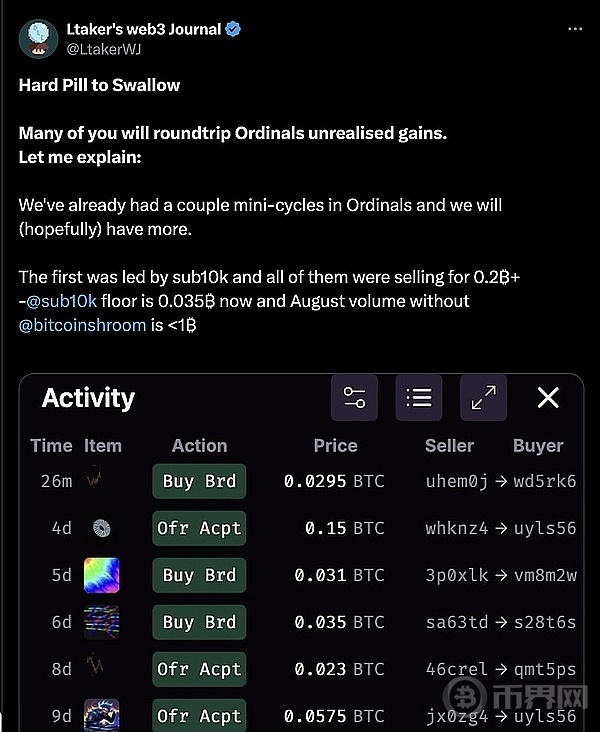Click the Ltaker's web3 Journal name
Image resolution: width=600 pixels, height=732 pixels.
pos(144,29)
